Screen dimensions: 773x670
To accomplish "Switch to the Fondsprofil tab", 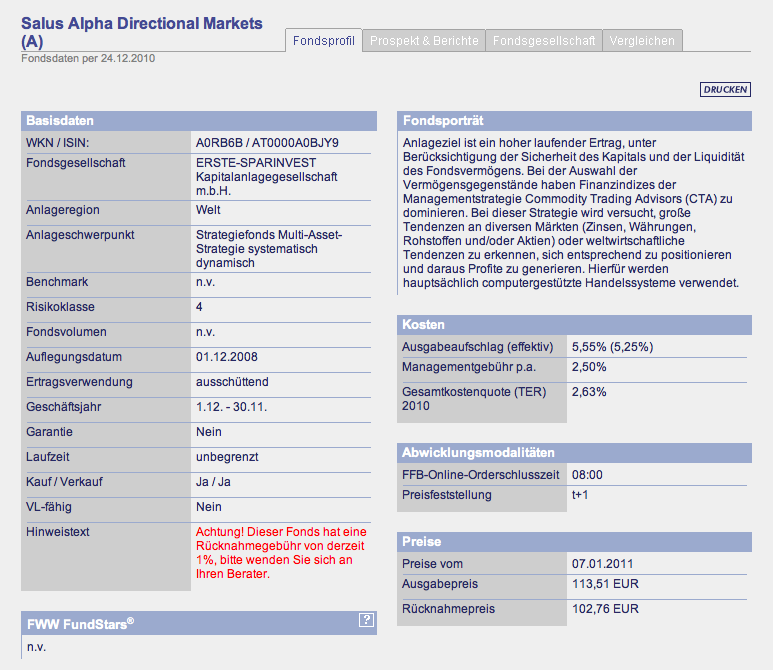I will point(323,40).
